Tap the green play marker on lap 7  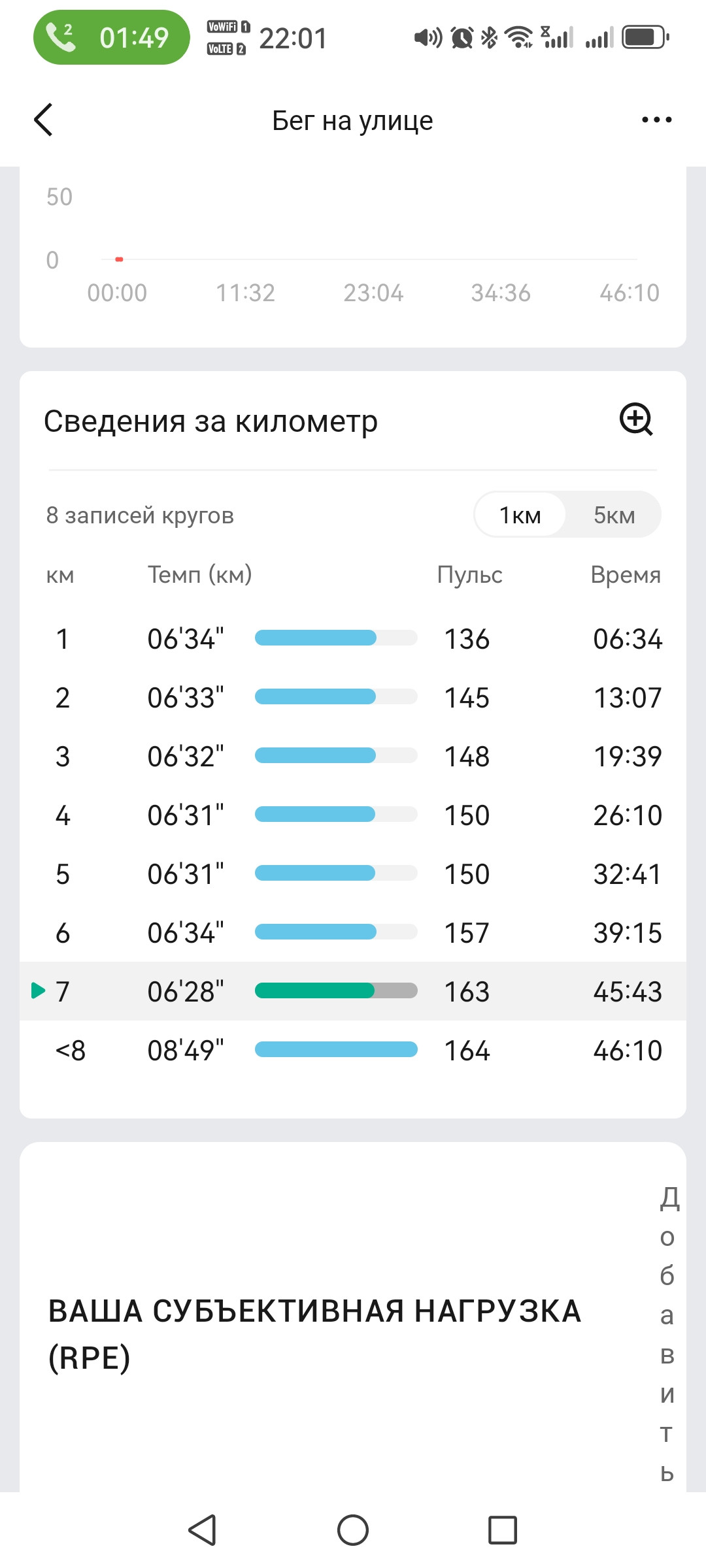tap(38, 990)
